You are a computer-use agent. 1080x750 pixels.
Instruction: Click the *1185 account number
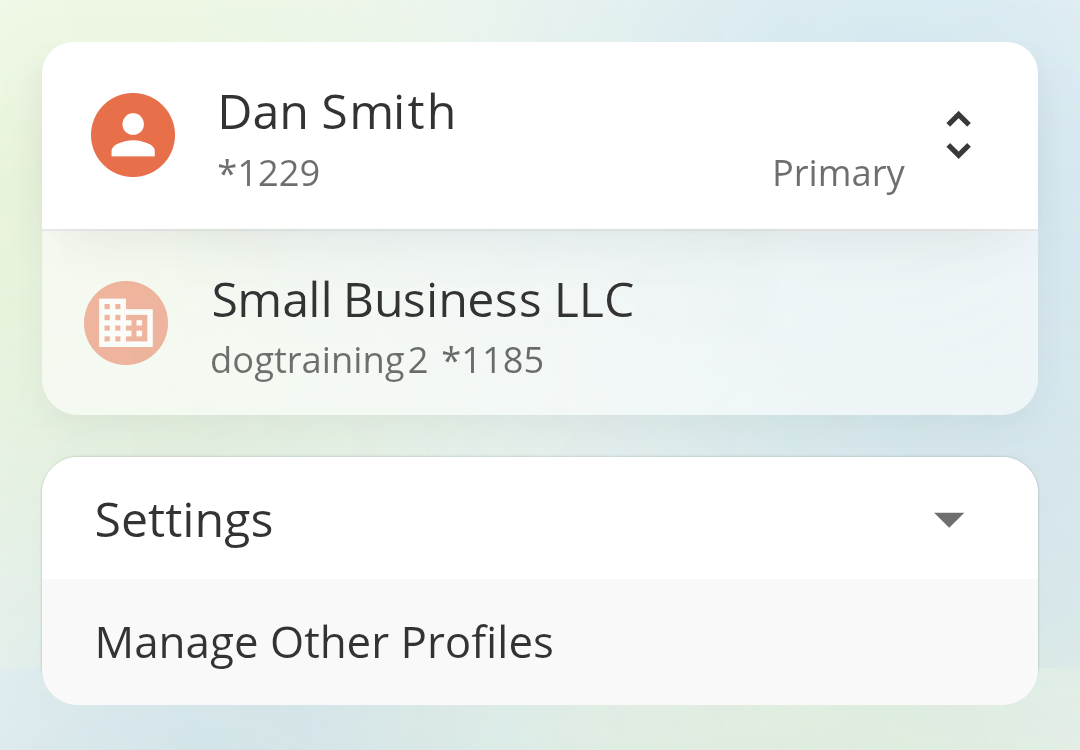(x=493, y=360)
